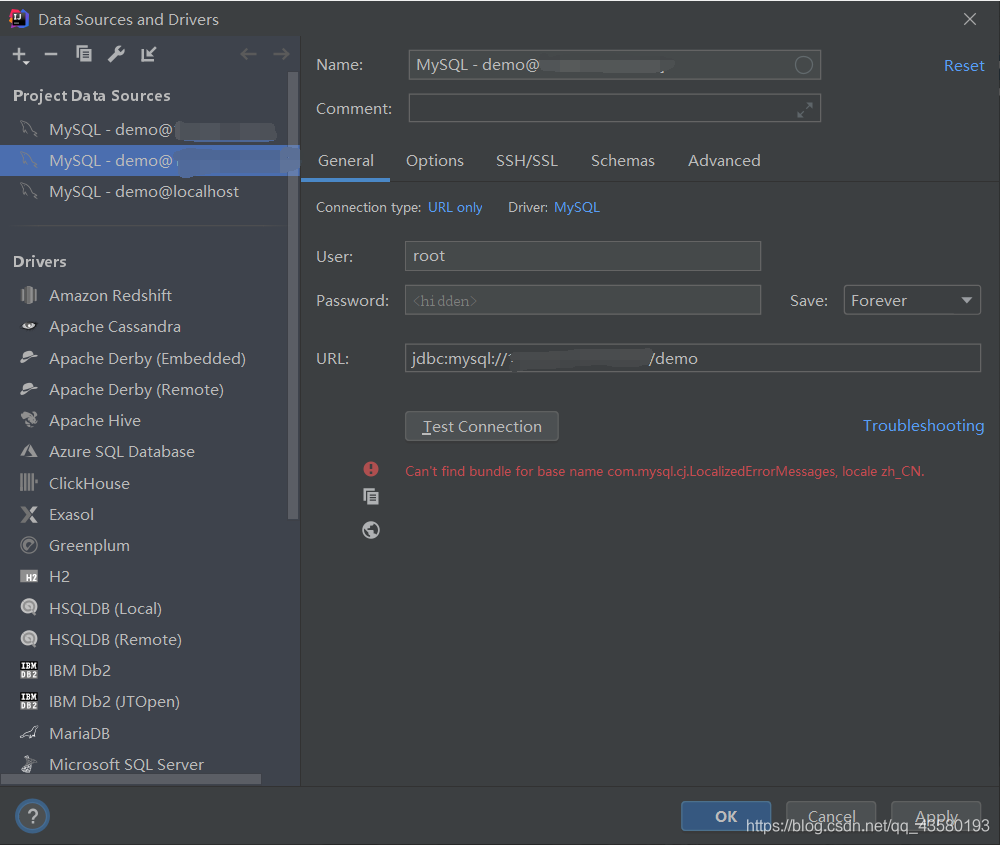Switch to the Schemas tab
This screenshot has height=845, width=1000.
[x=622, y=161]
